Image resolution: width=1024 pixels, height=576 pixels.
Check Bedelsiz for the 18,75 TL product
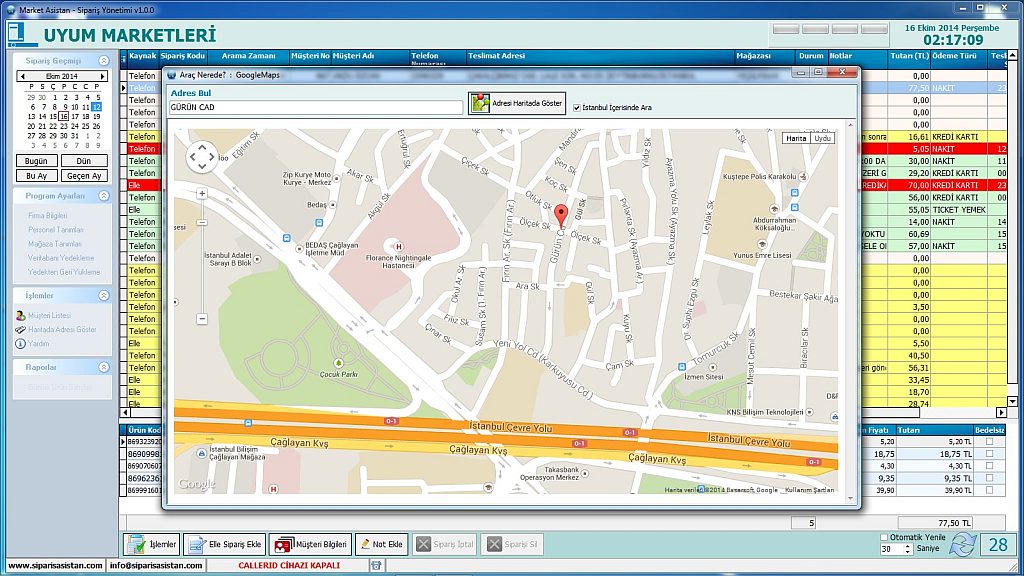[989, 454]
